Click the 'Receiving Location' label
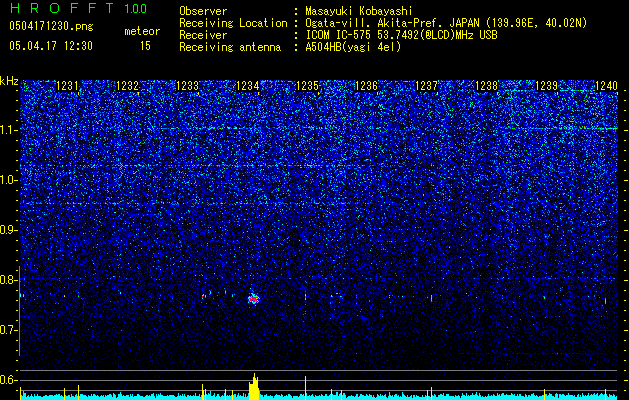Screen dimensions: 629x400 233,23
